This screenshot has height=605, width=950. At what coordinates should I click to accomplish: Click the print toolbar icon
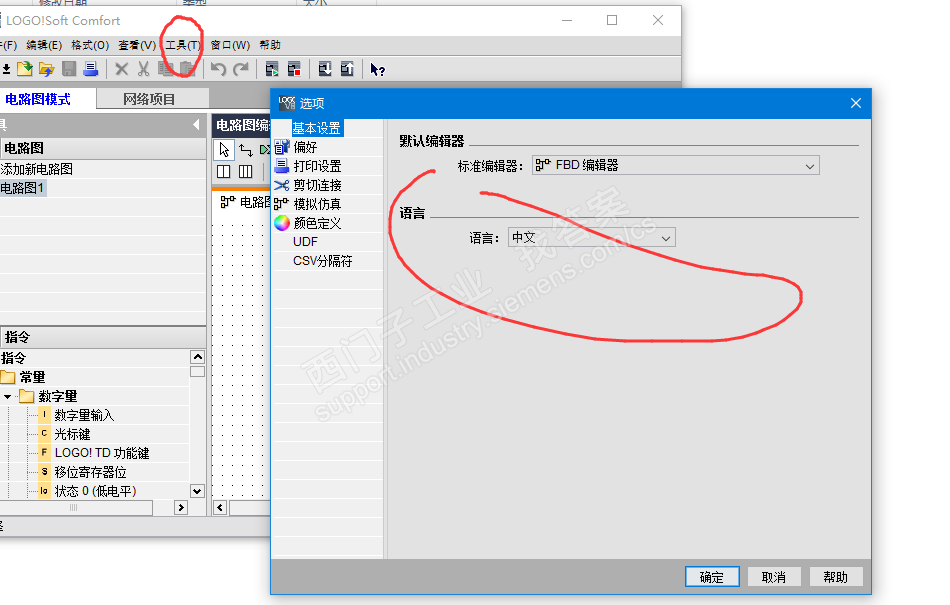tap(91, 69)
